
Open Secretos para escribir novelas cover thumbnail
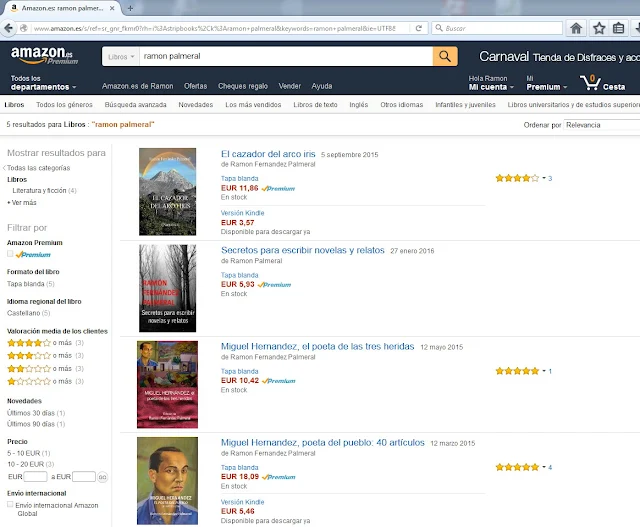pyautogui.click(x=167, y=288)
